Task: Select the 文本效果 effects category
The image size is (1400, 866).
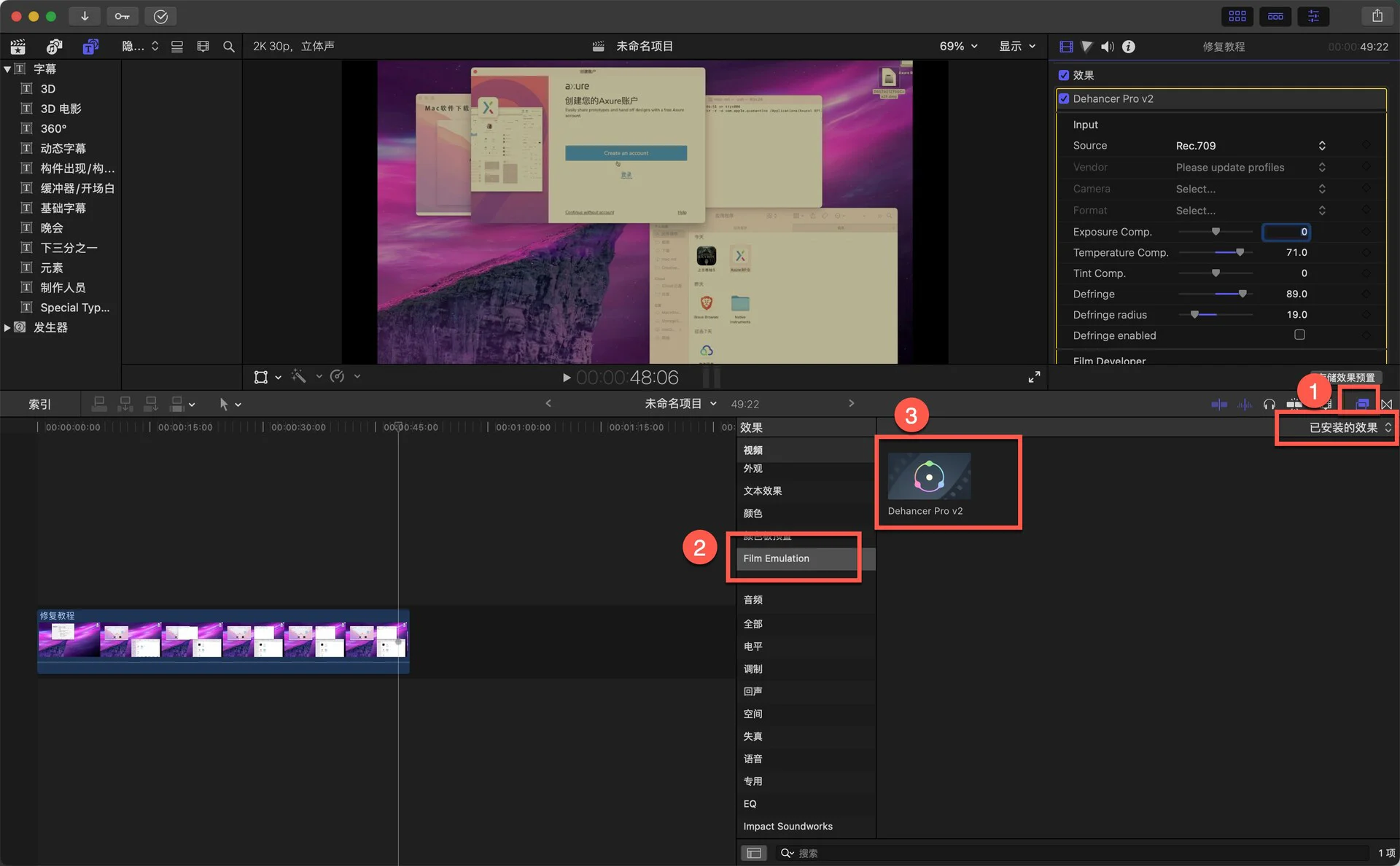Action: click(763, 491)
